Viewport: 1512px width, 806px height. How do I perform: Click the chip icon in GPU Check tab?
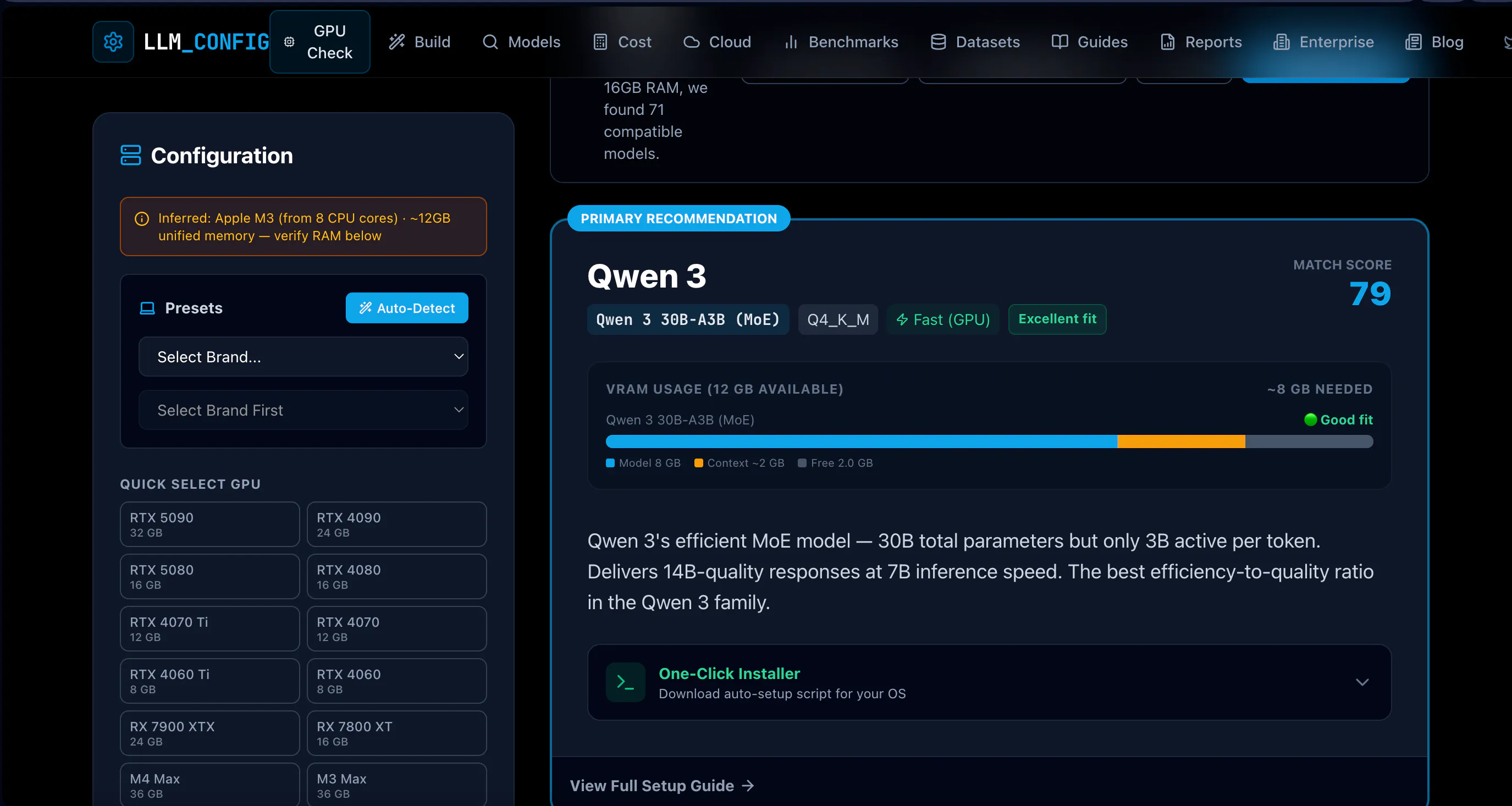pyautogui.click(x=289, y=42)
